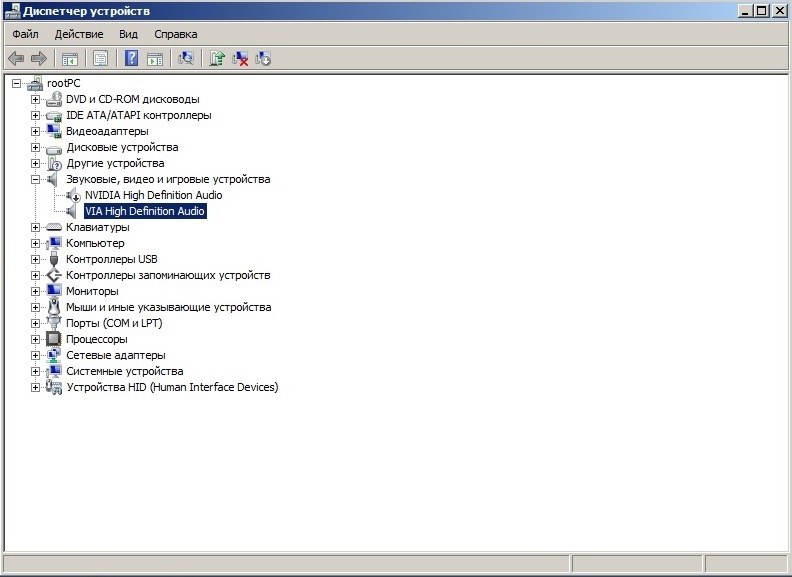The image size is (792, 577).
Task: Expand the Мониторы node
Action: tap(35, 291)
